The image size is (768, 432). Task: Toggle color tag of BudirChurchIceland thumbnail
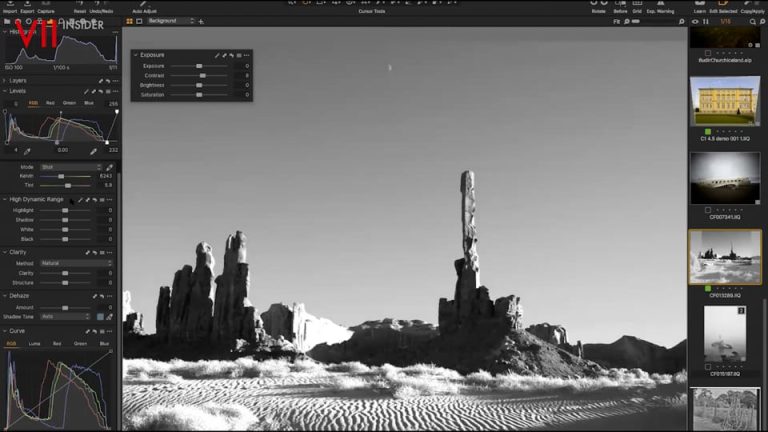click(x=708, y=53)
